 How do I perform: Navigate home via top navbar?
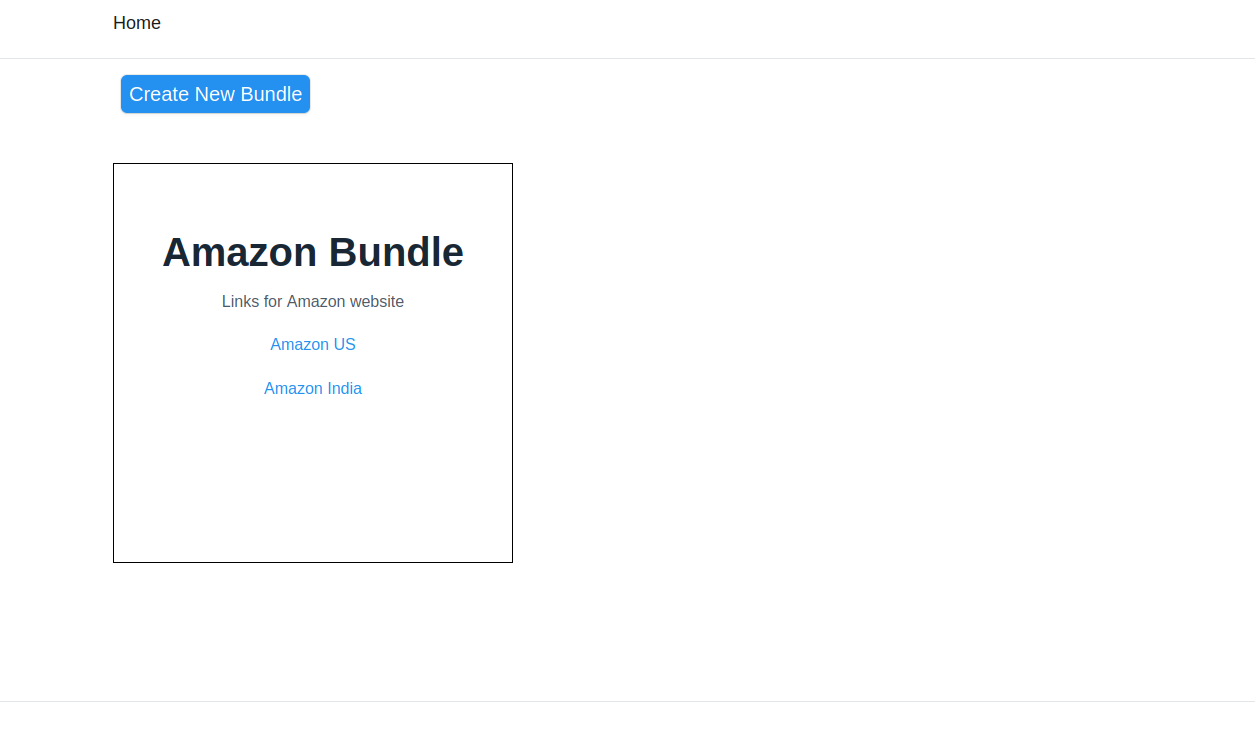(x=137, y=23)
